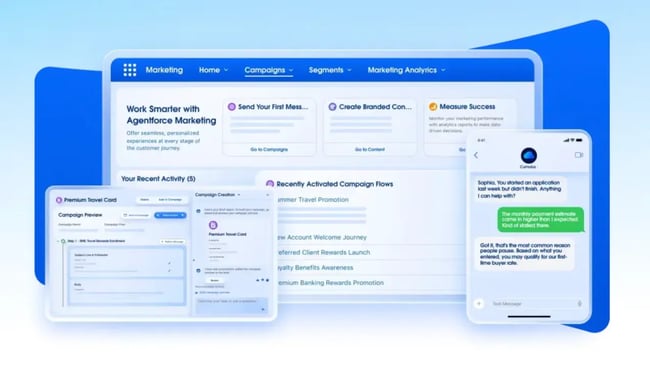Click the Create Branded Content card icon
The width and height of the screenshot is (650, 370).
coord(332,107)
